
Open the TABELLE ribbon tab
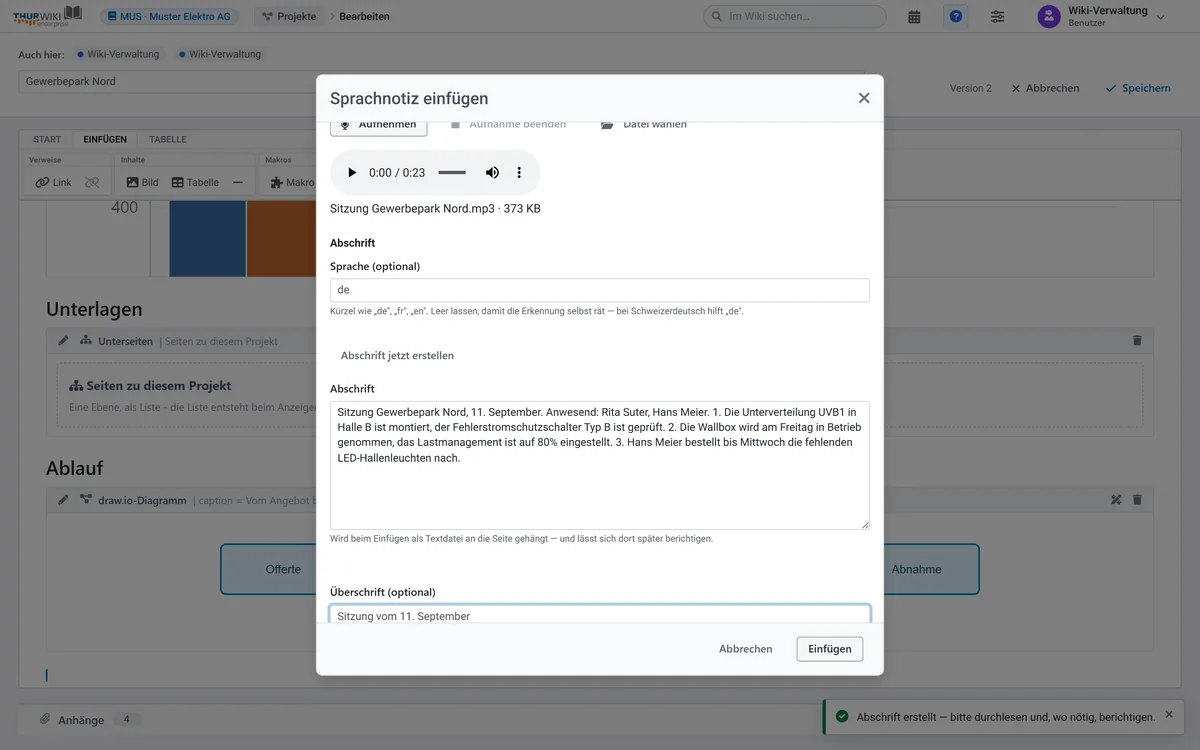168,139
